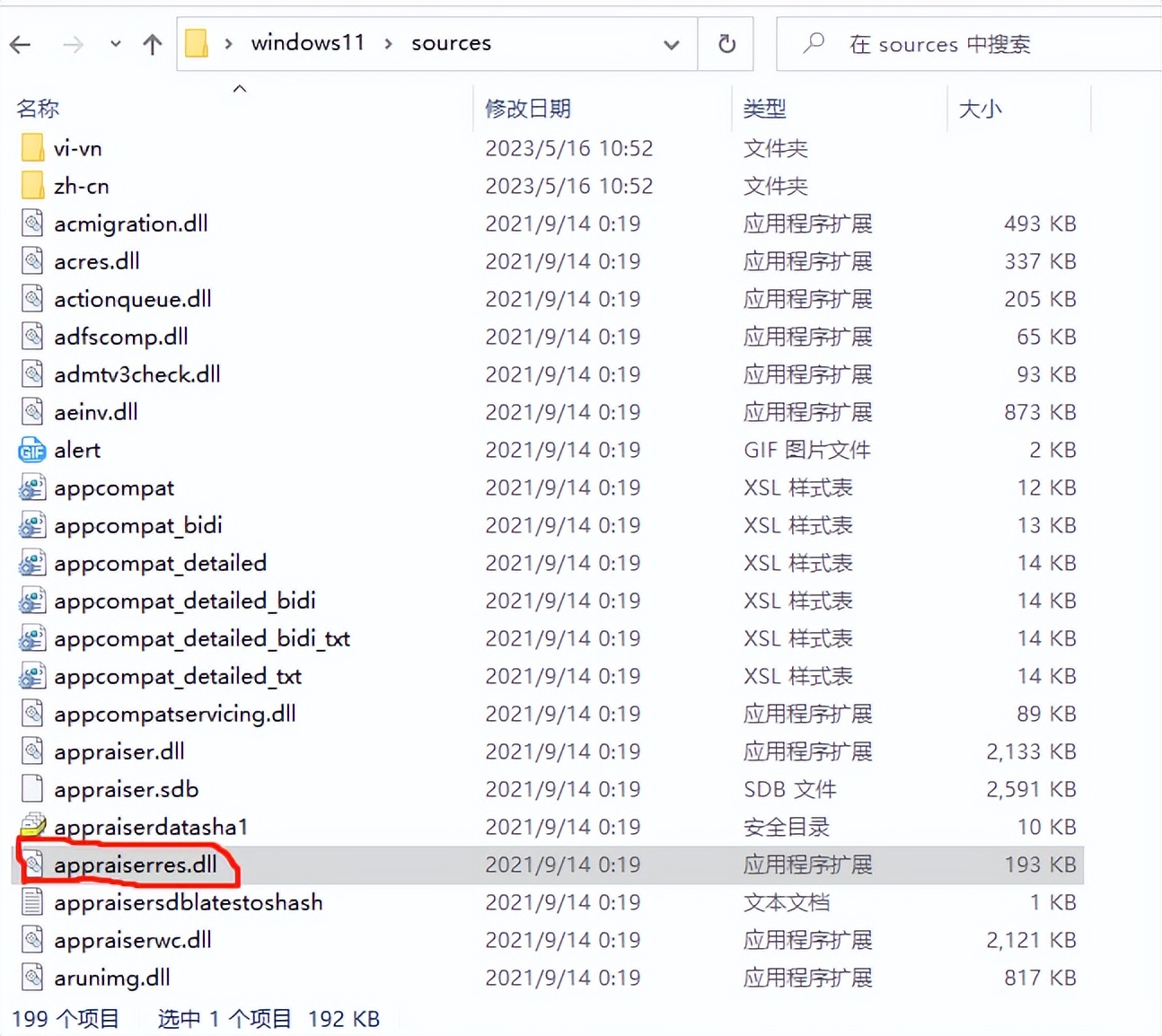Navigate up to the windows11 folder
Viewport: 1162px width, 1036px height.
[151, 43]
